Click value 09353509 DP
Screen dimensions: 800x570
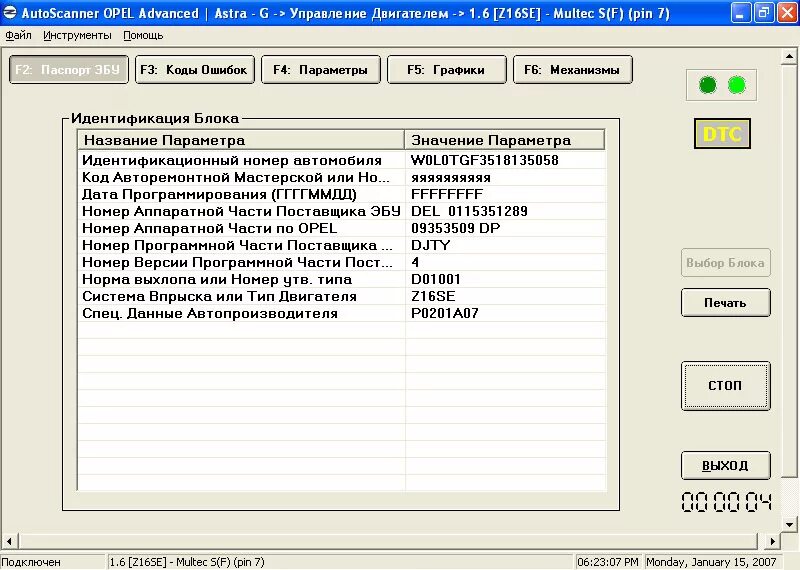click(456, 228)
